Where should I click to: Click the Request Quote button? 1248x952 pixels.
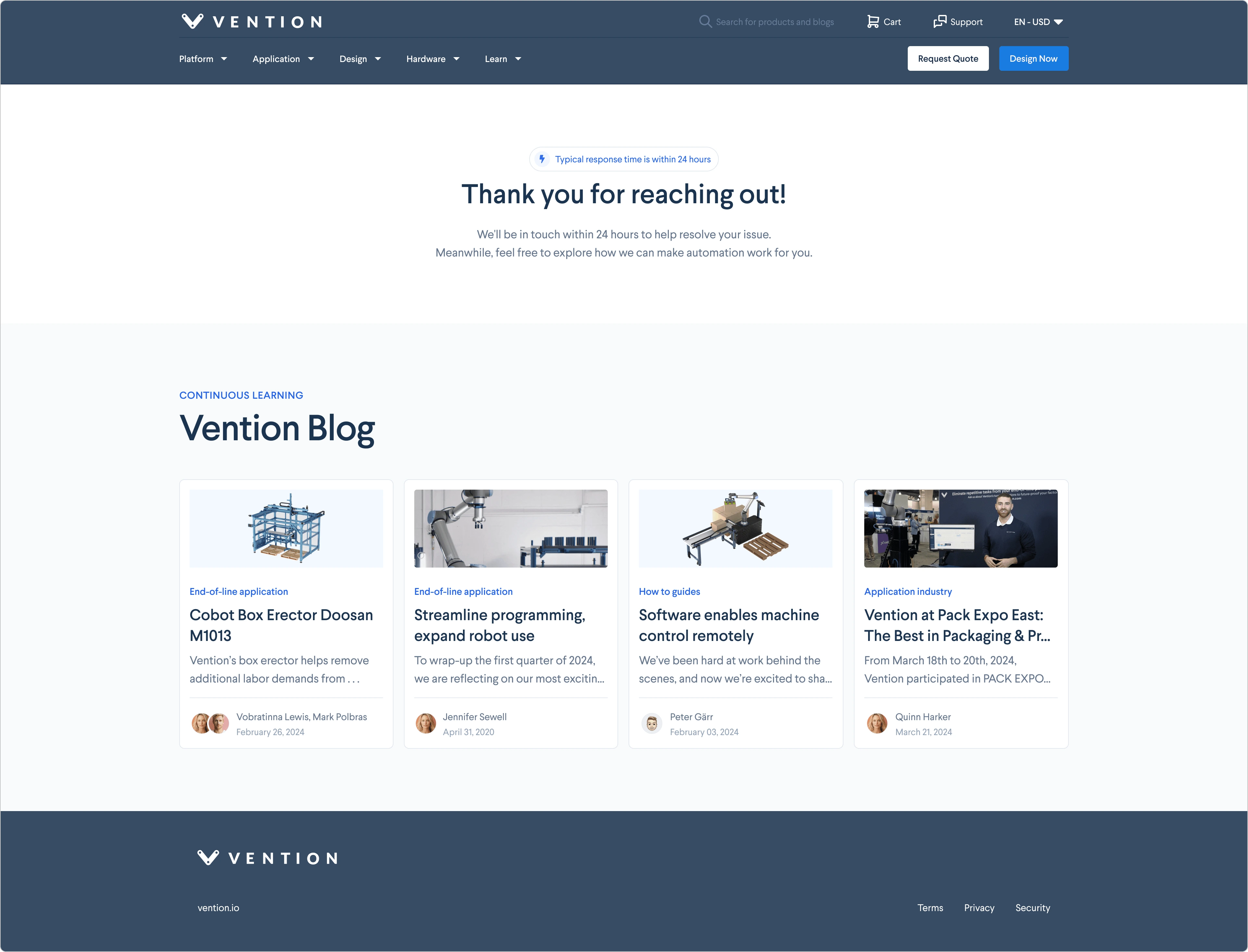point(947,58)
